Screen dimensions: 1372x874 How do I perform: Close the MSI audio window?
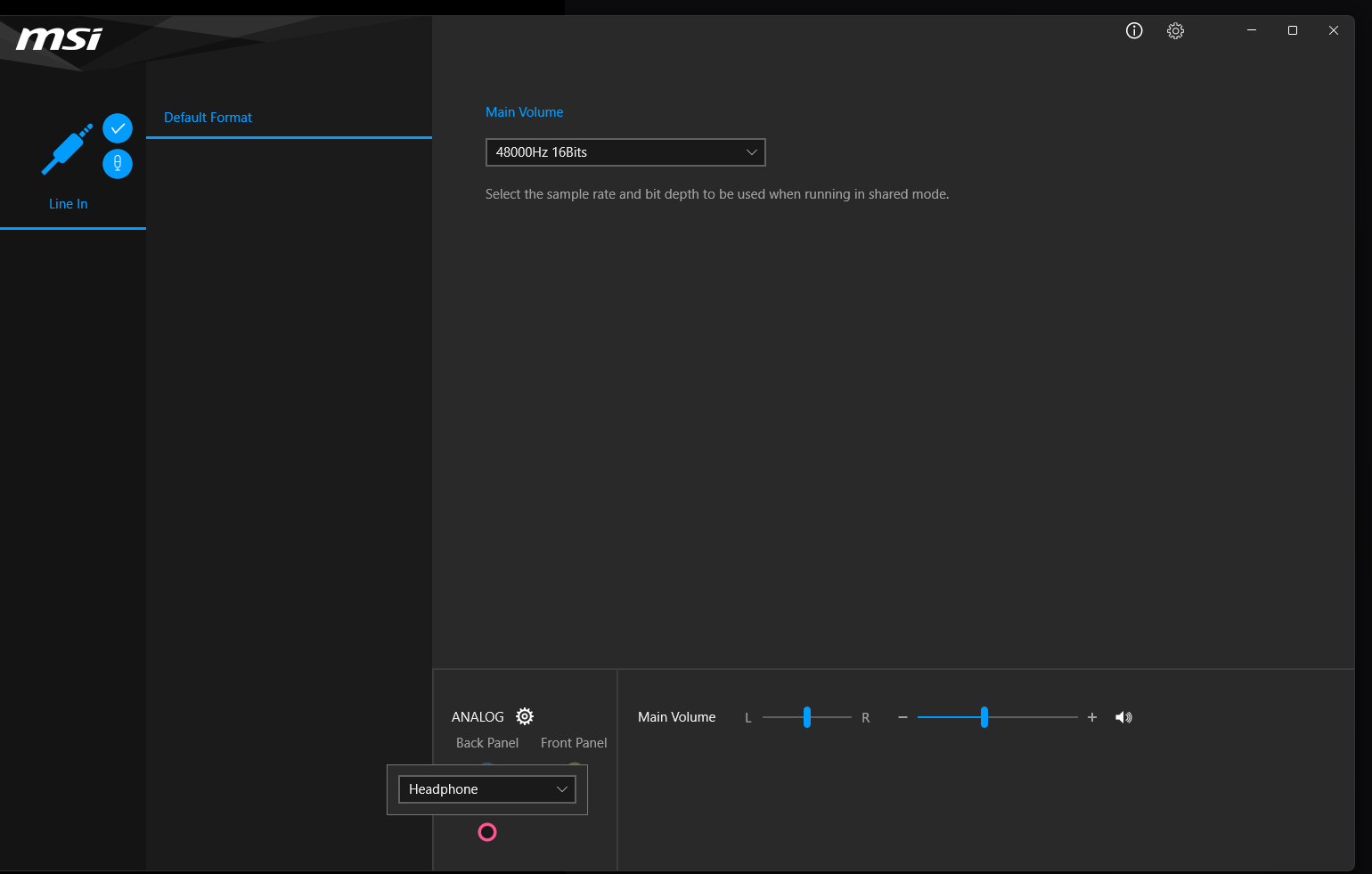pyautogui.click(x=1334, y=30)
